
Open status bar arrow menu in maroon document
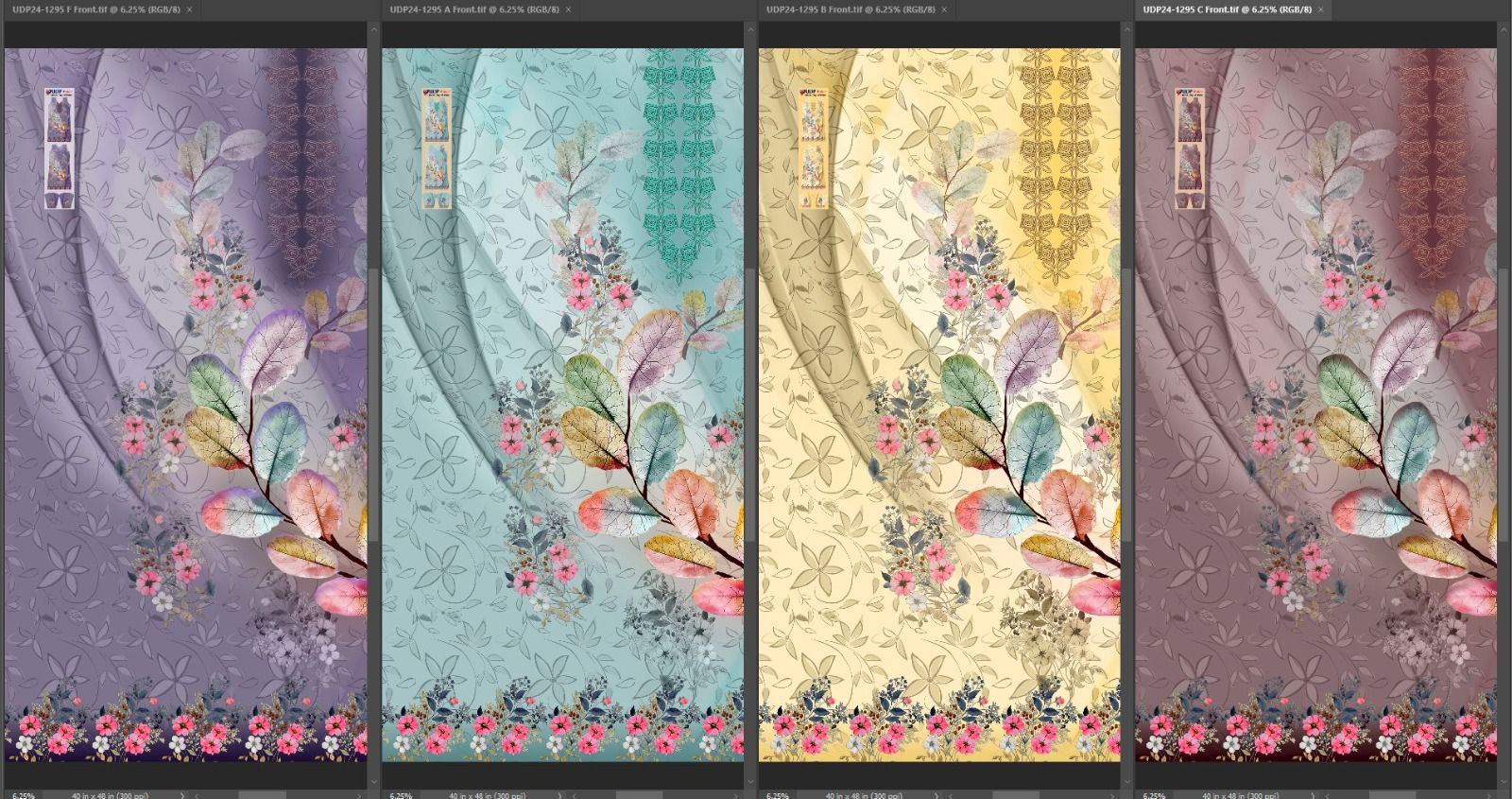[x=1313, y=795]
